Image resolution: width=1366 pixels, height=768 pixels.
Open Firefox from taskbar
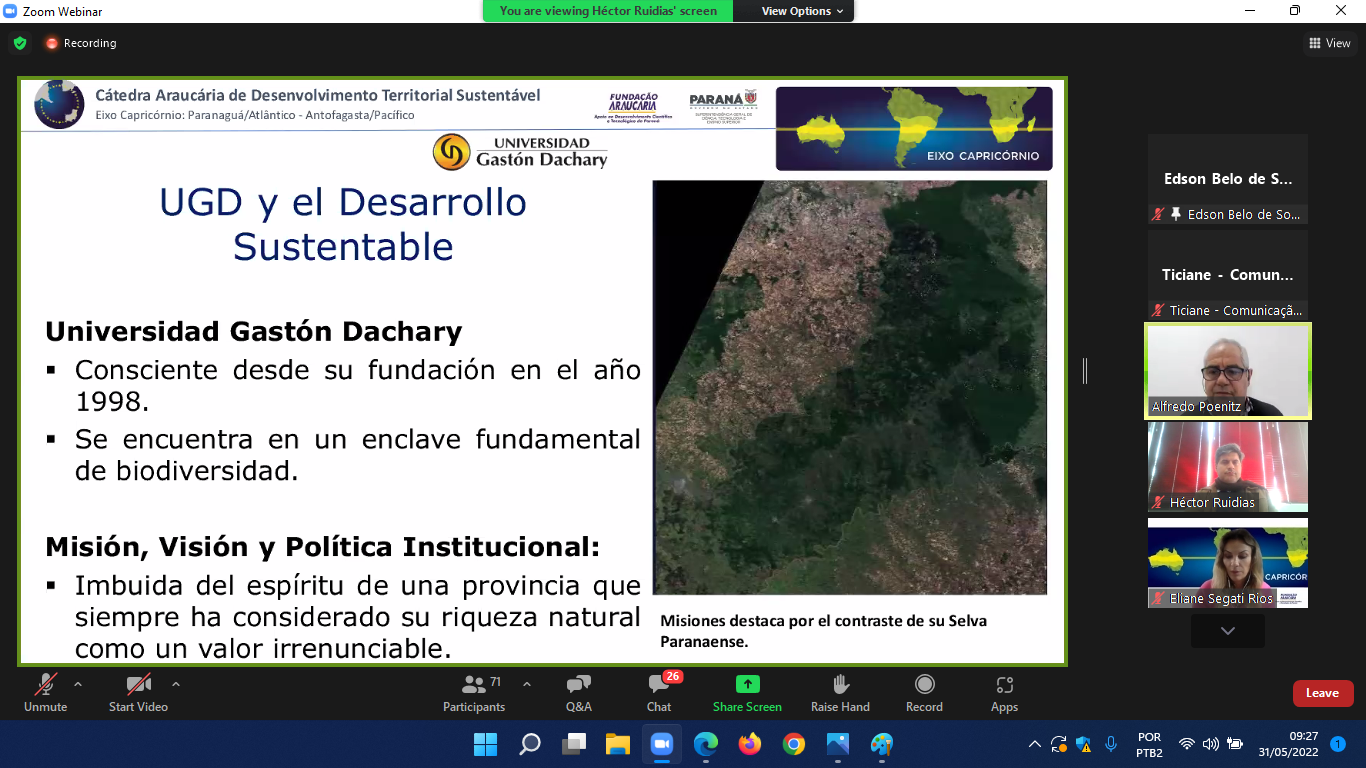(749, 744)
